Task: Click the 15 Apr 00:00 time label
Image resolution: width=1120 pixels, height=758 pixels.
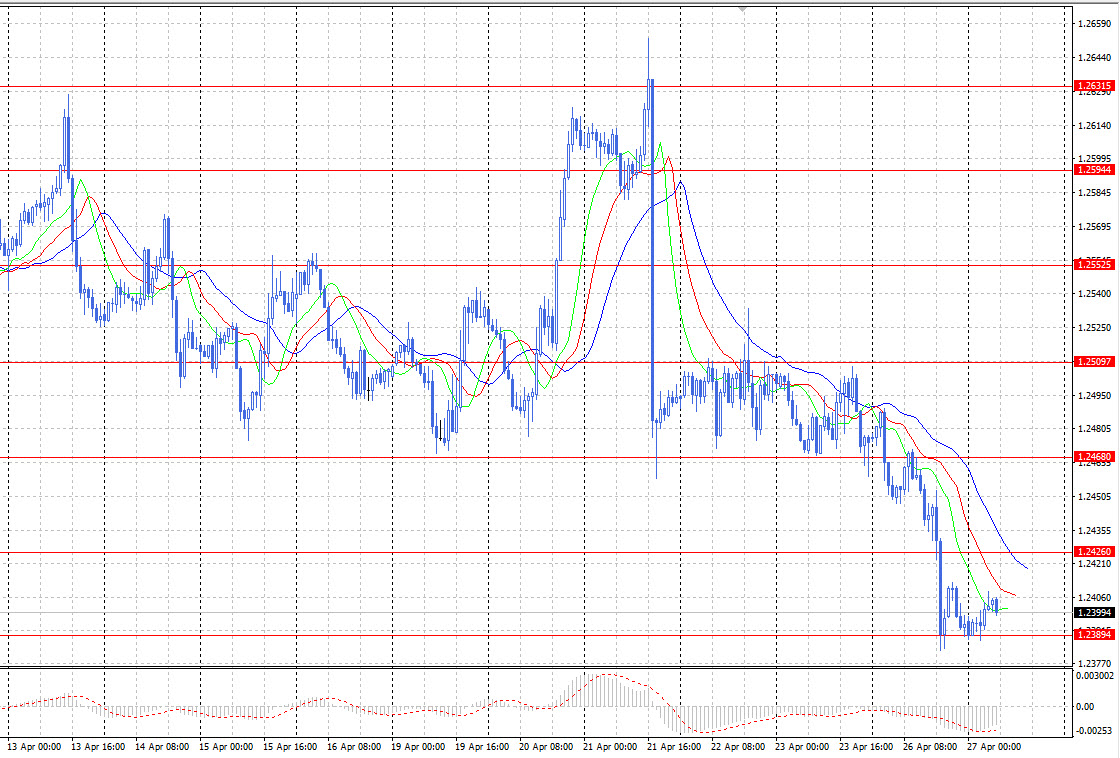Action: click(x=226, y=747)
